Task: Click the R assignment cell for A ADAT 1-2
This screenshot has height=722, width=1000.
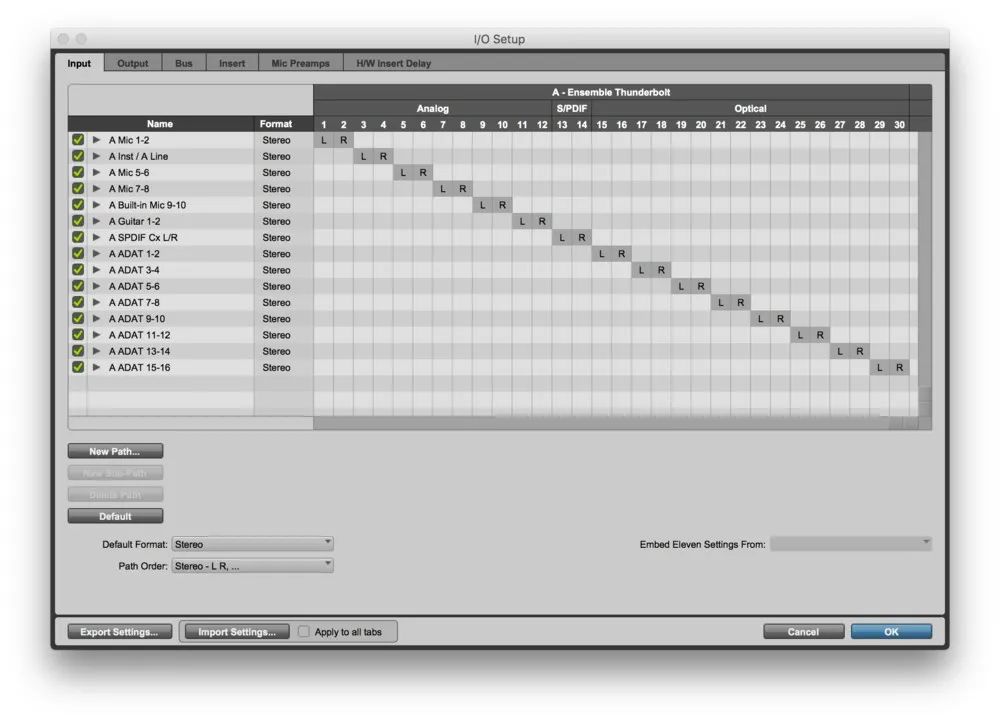Action: click(621, 254)
